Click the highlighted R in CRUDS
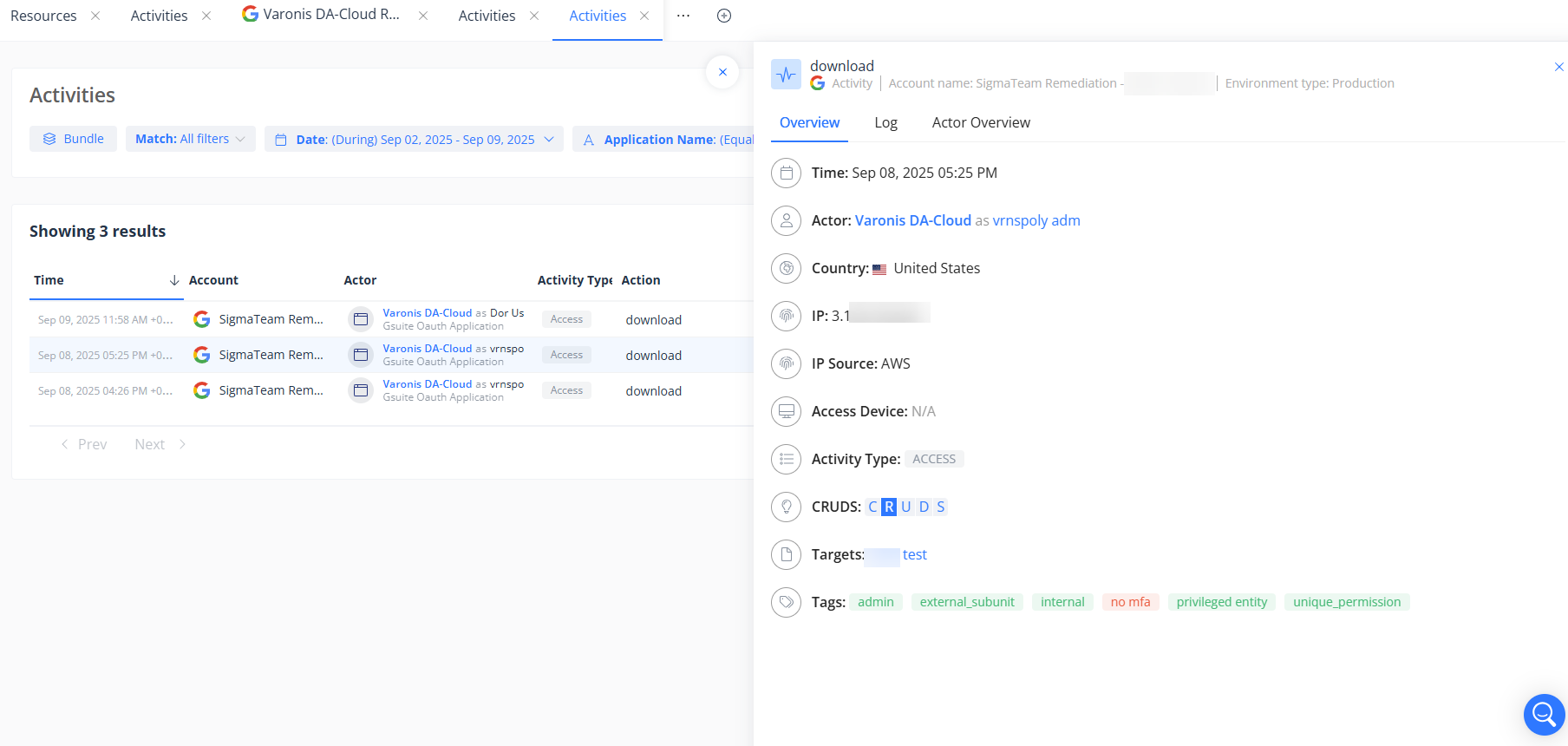The width and height of the screenshot is (1568, 746). click(889, 507)
